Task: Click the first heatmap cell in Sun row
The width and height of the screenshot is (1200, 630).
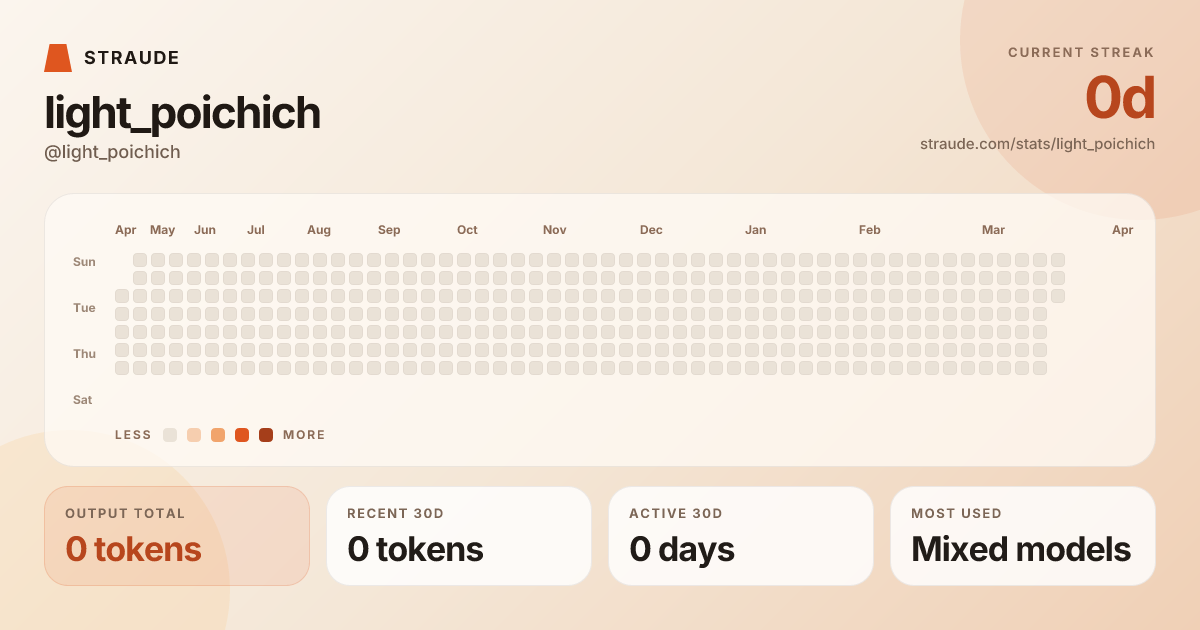Action: (140, 260)
